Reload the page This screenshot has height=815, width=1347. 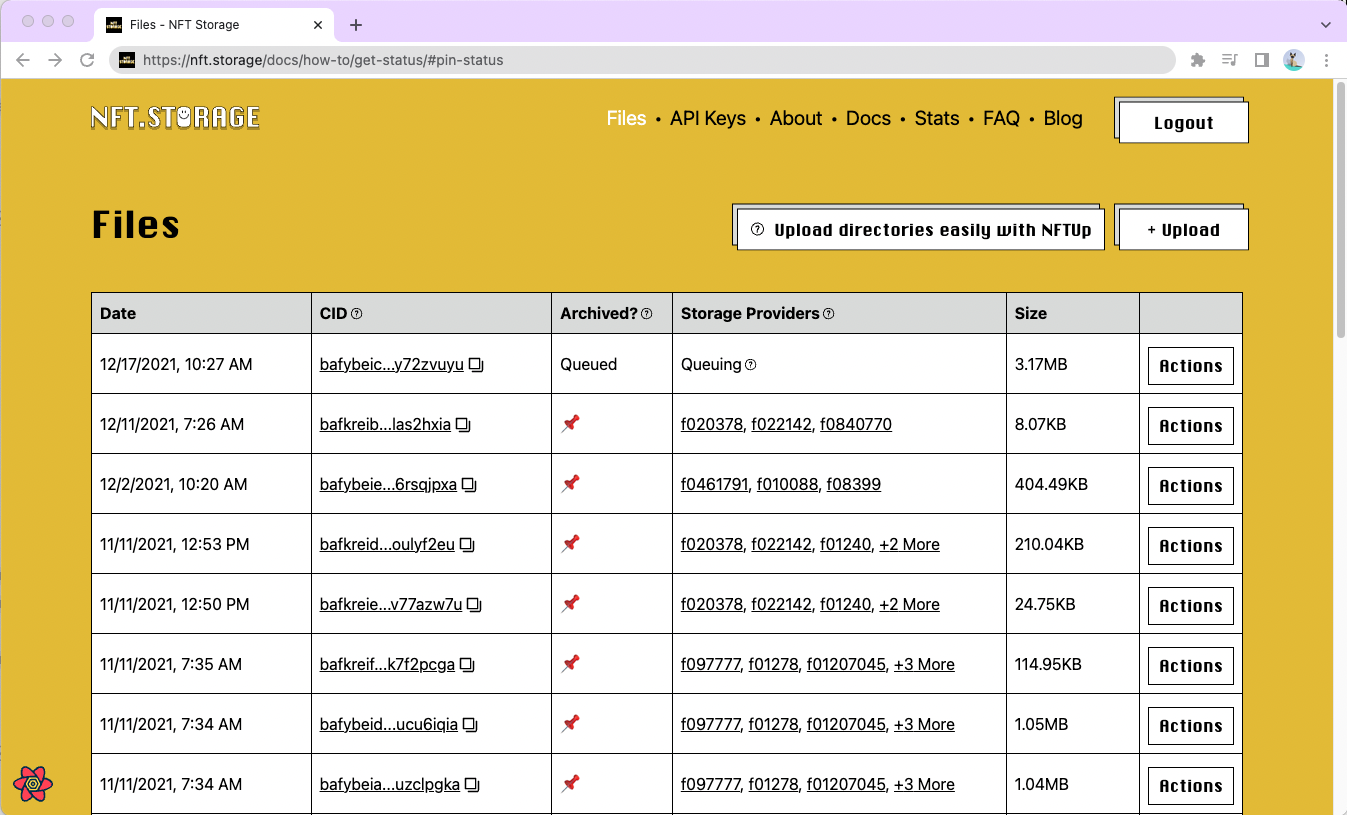[x=88, y=60]
